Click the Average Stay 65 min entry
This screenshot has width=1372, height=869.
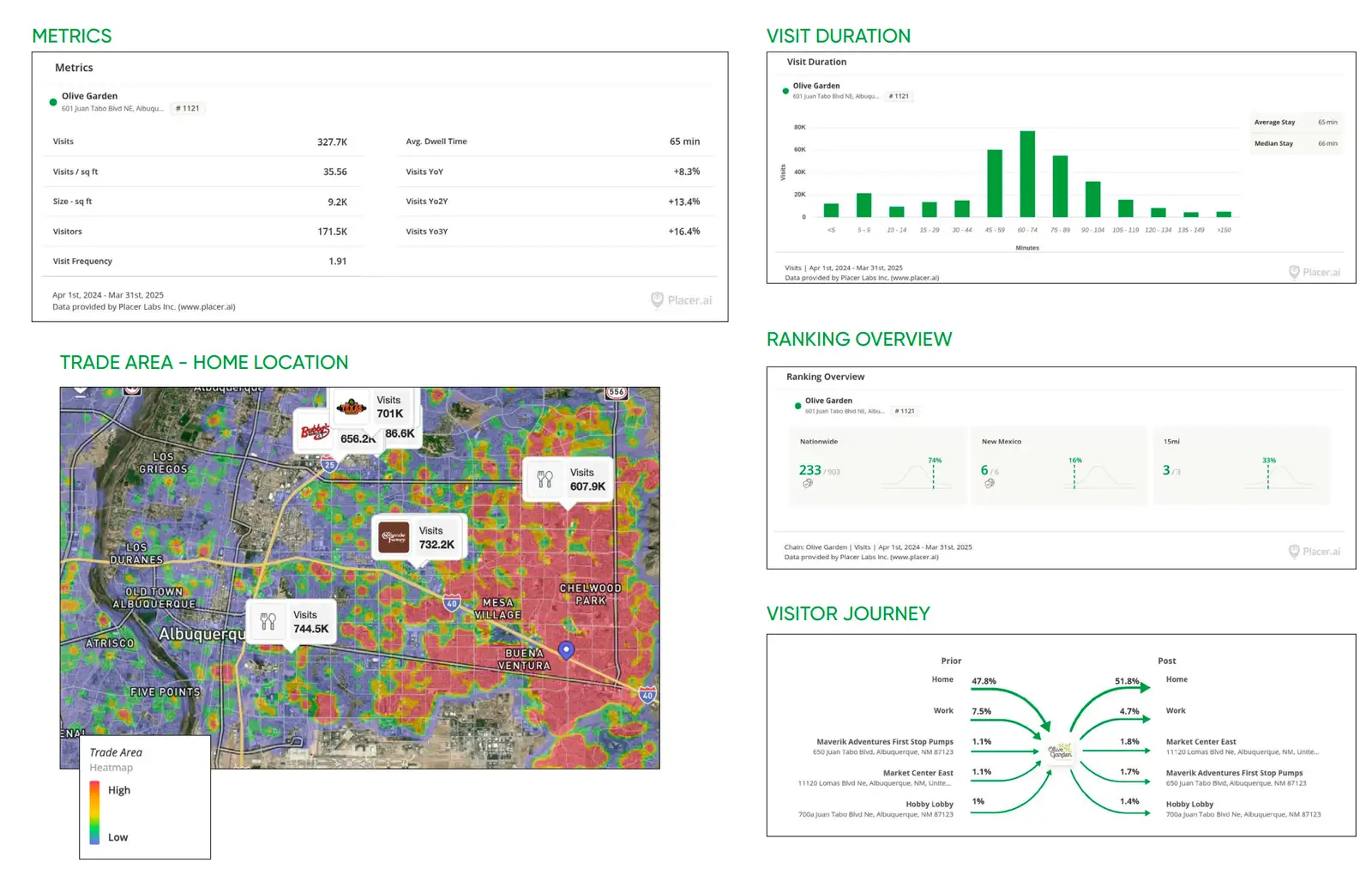(1296, 123)
